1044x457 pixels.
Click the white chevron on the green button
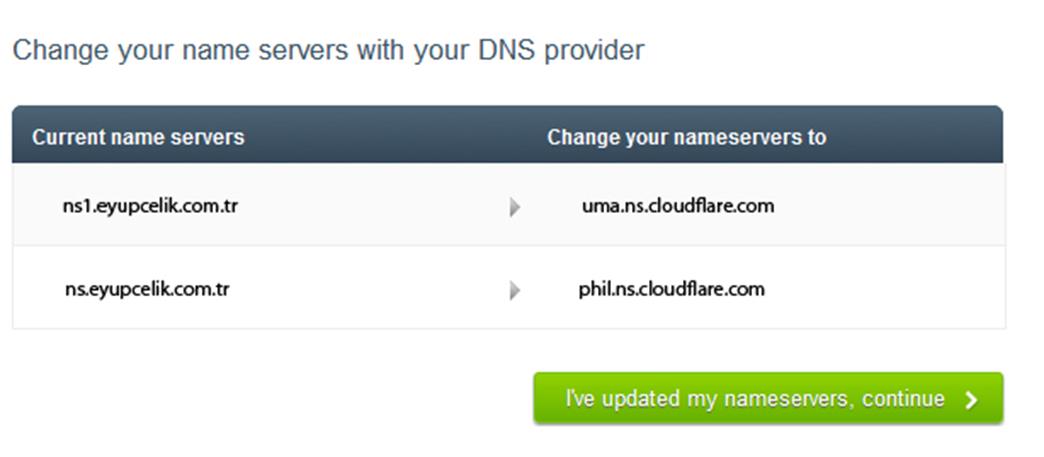click(971, 400)
